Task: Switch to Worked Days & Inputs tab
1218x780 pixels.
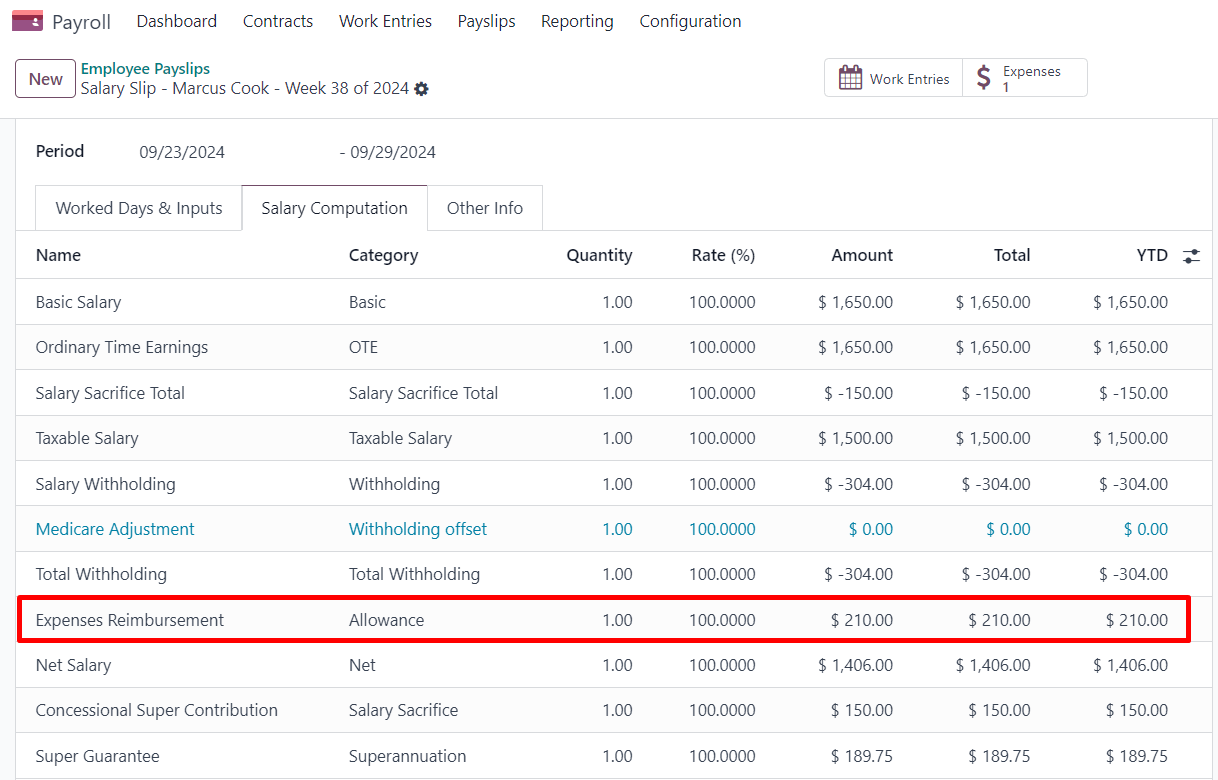Action: coord(139,208)
